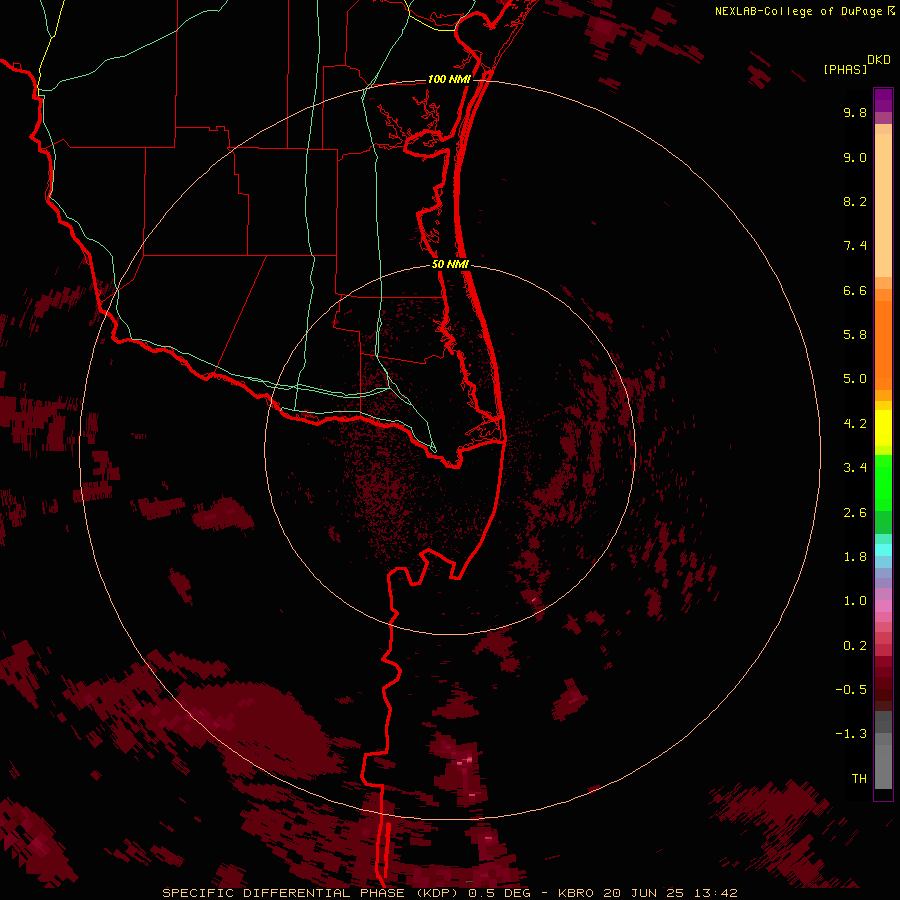
Task: Click the 1.0 legend value
Action: click(x=855, y=601)
